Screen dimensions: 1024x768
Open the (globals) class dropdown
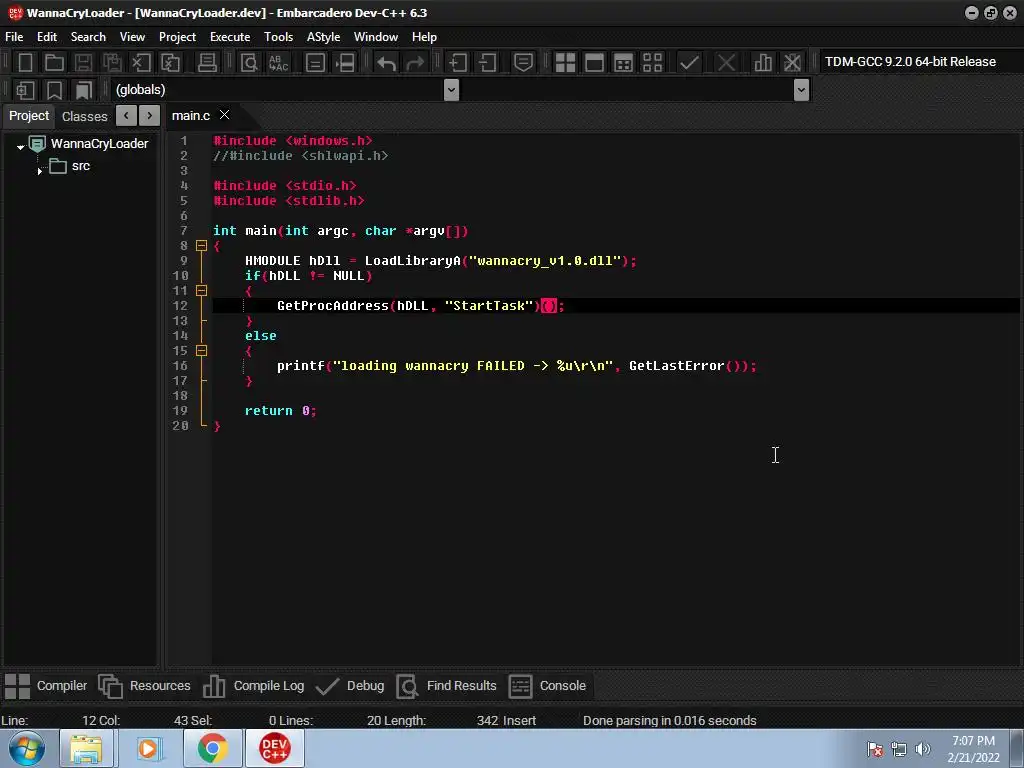click(x=451, y=90)
